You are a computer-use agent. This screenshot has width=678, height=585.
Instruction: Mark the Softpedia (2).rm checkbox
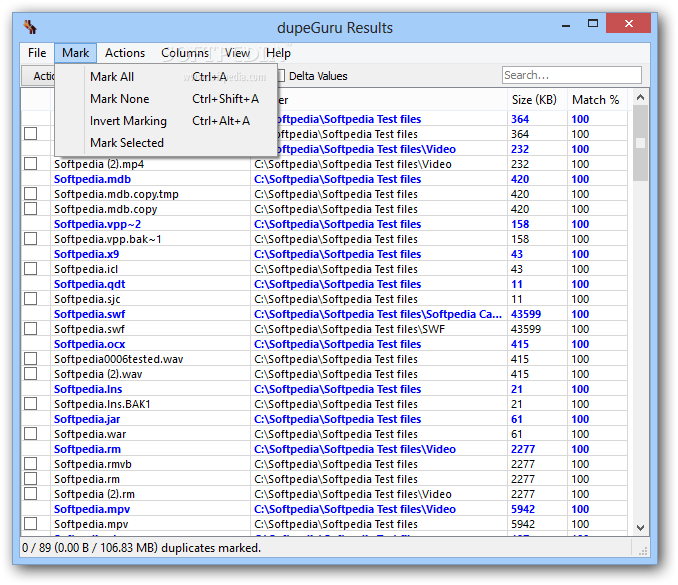(30, 494)
